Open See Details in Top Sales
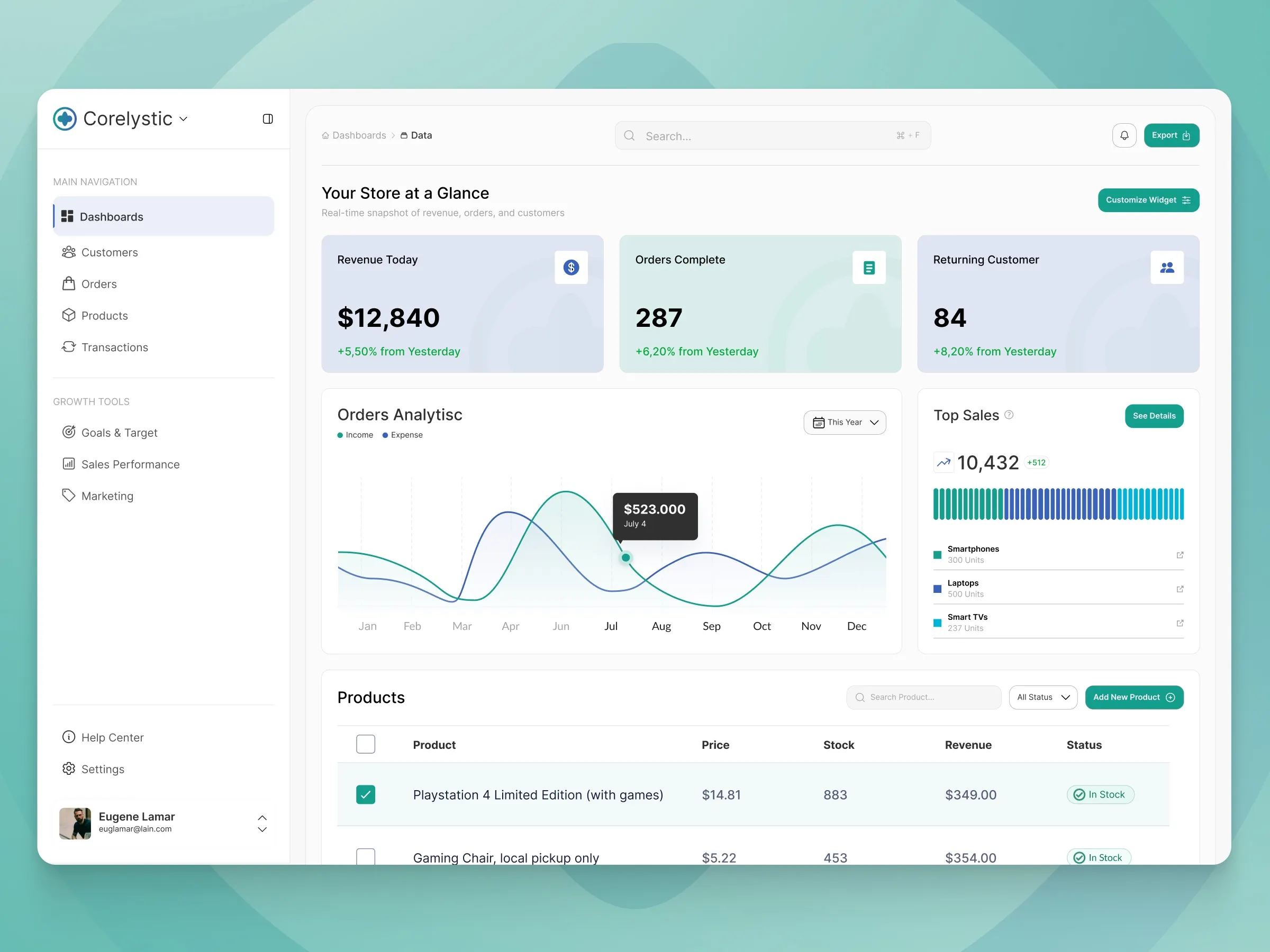Image resolution: width=1270 pixels, height=952 pixels. (1154, 416)
